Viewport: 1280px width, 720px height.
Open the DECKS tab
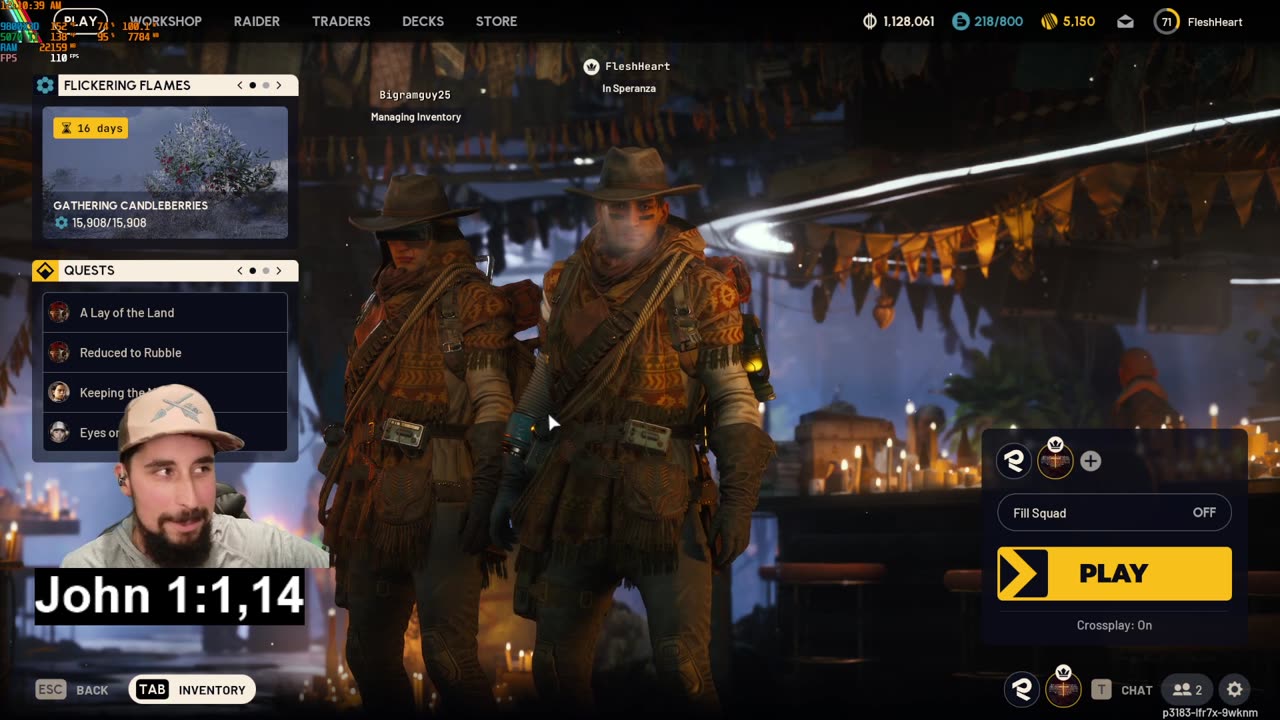click(x=423, y=21)
